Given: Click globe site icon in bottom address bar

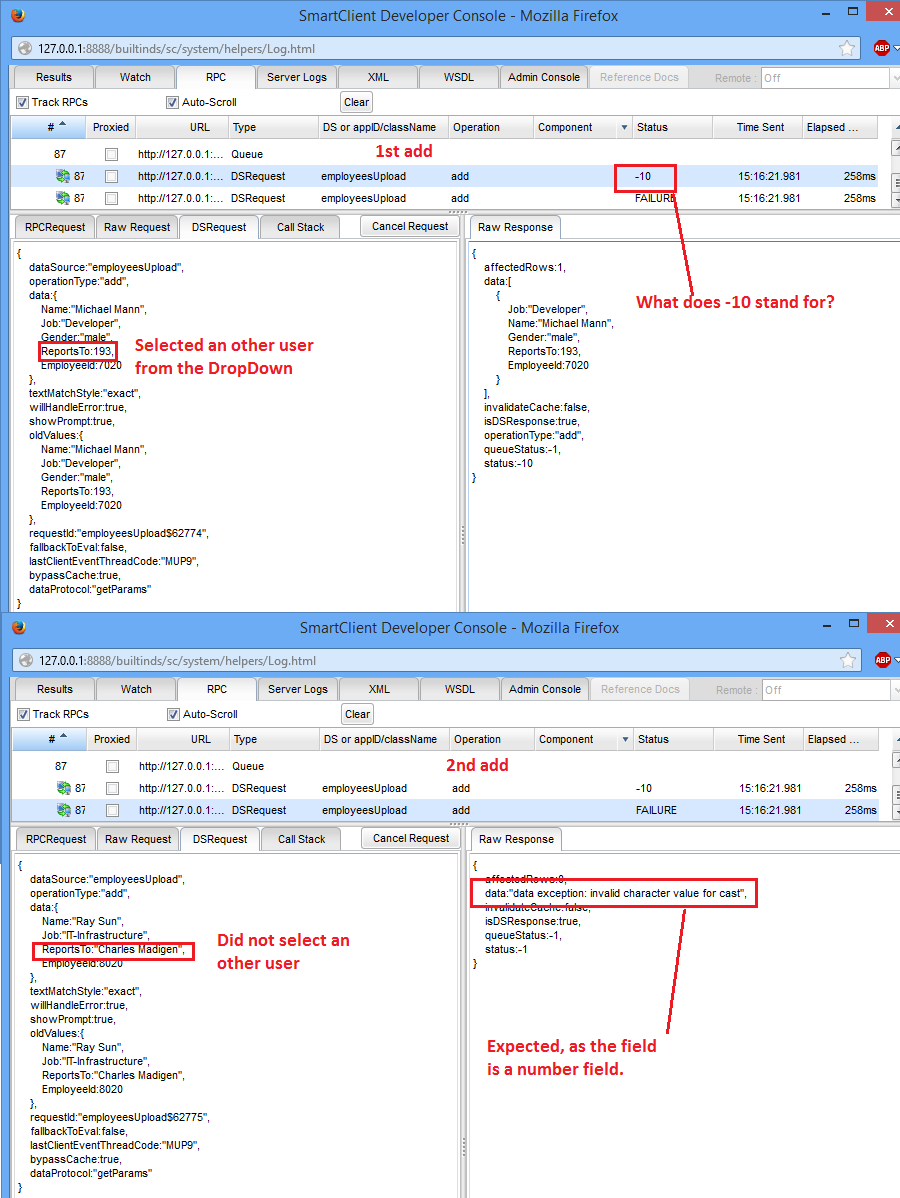Looking at the screenshot, I should click(x=26, y=660).
